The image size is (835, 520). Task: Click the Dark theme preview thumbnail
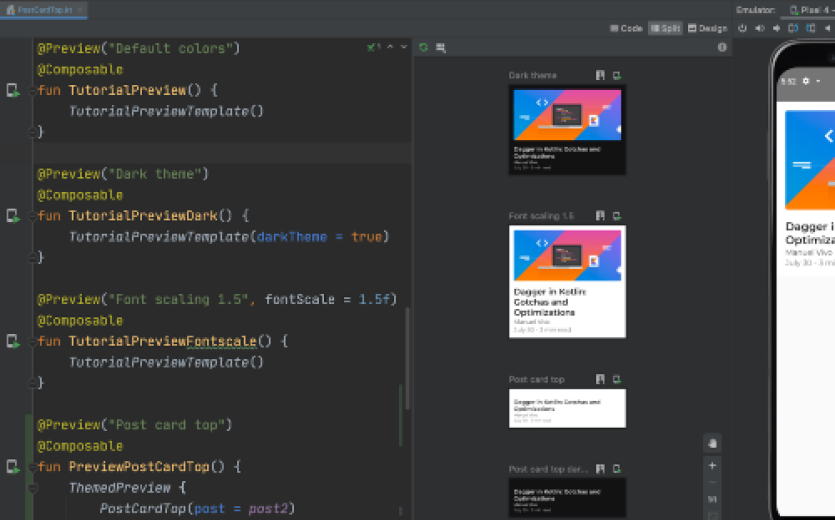[x=567, y=130]
